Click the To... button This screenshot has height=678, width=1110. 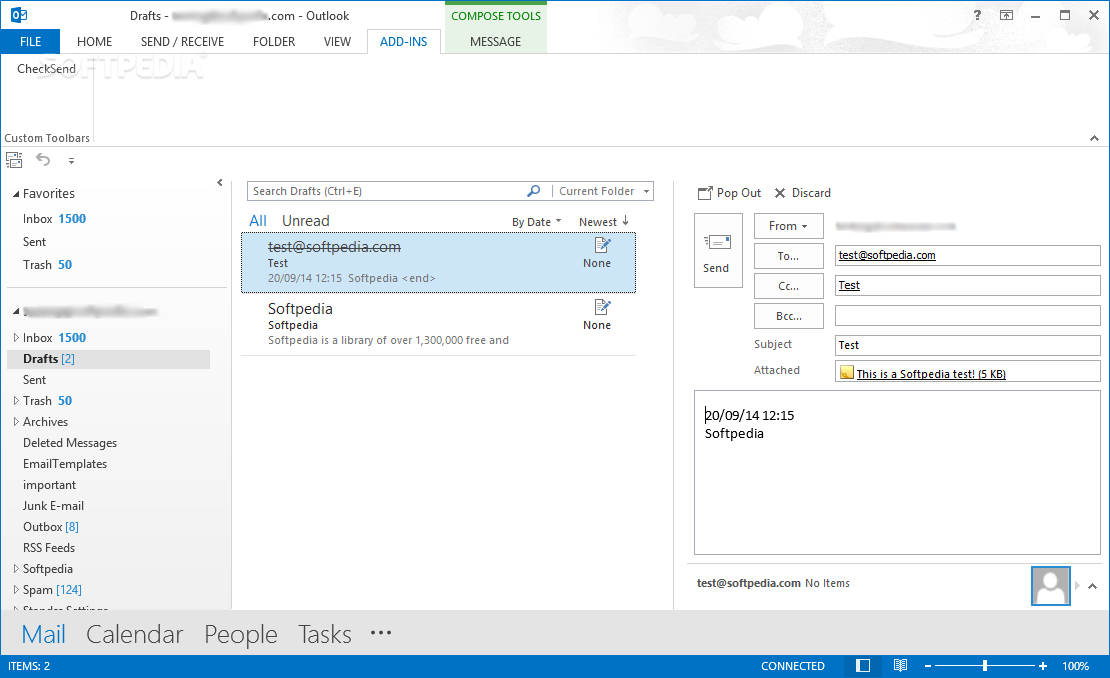[x=789, y=256]
